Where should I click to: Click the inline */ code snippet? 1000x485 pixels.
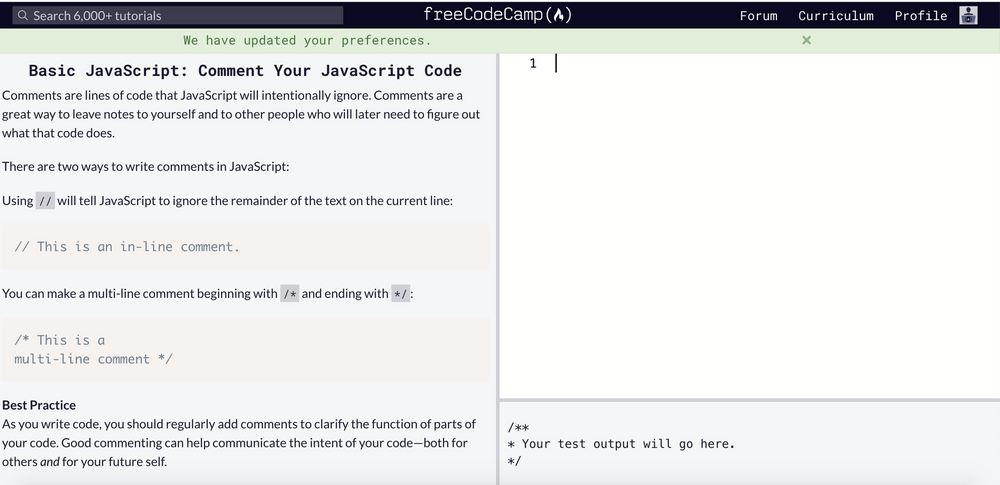tap(400, 294)
